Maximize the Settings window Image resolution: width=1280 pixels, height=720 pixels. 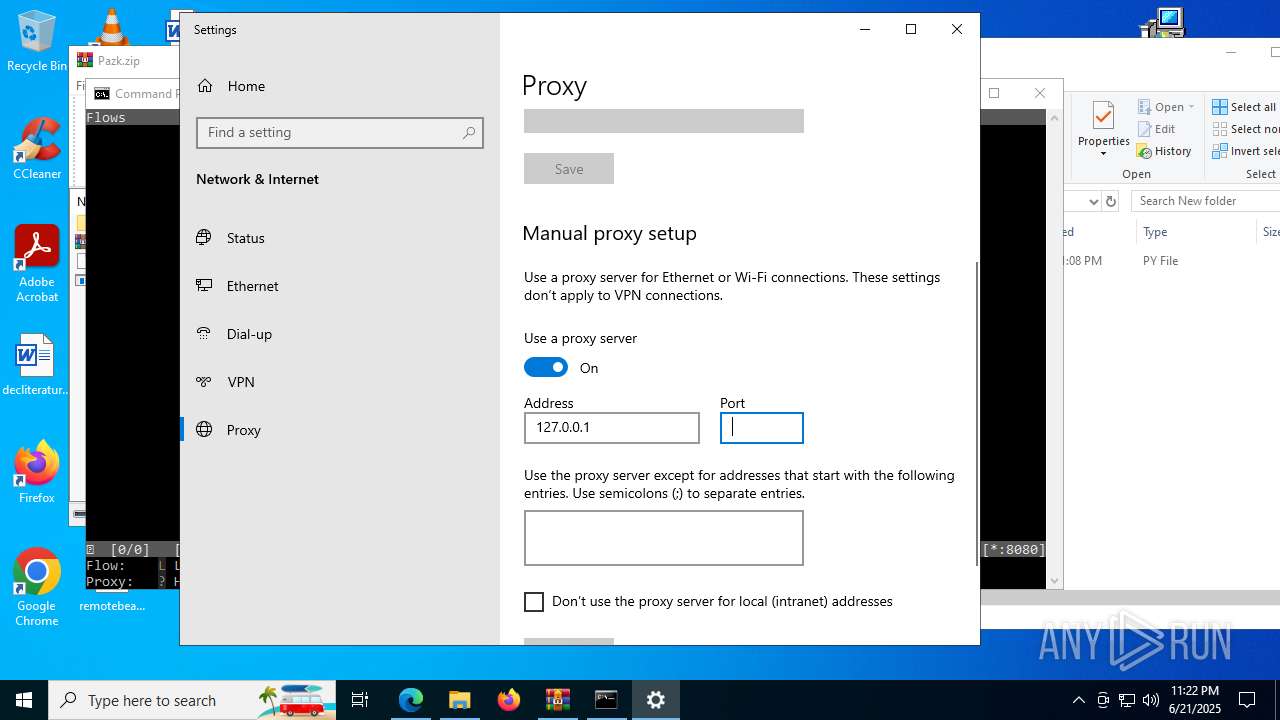(911, 30)
